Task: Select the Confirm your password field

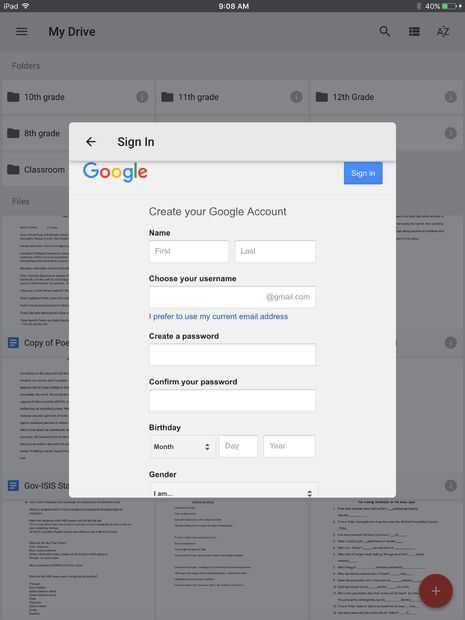Action: pos(232,400)
